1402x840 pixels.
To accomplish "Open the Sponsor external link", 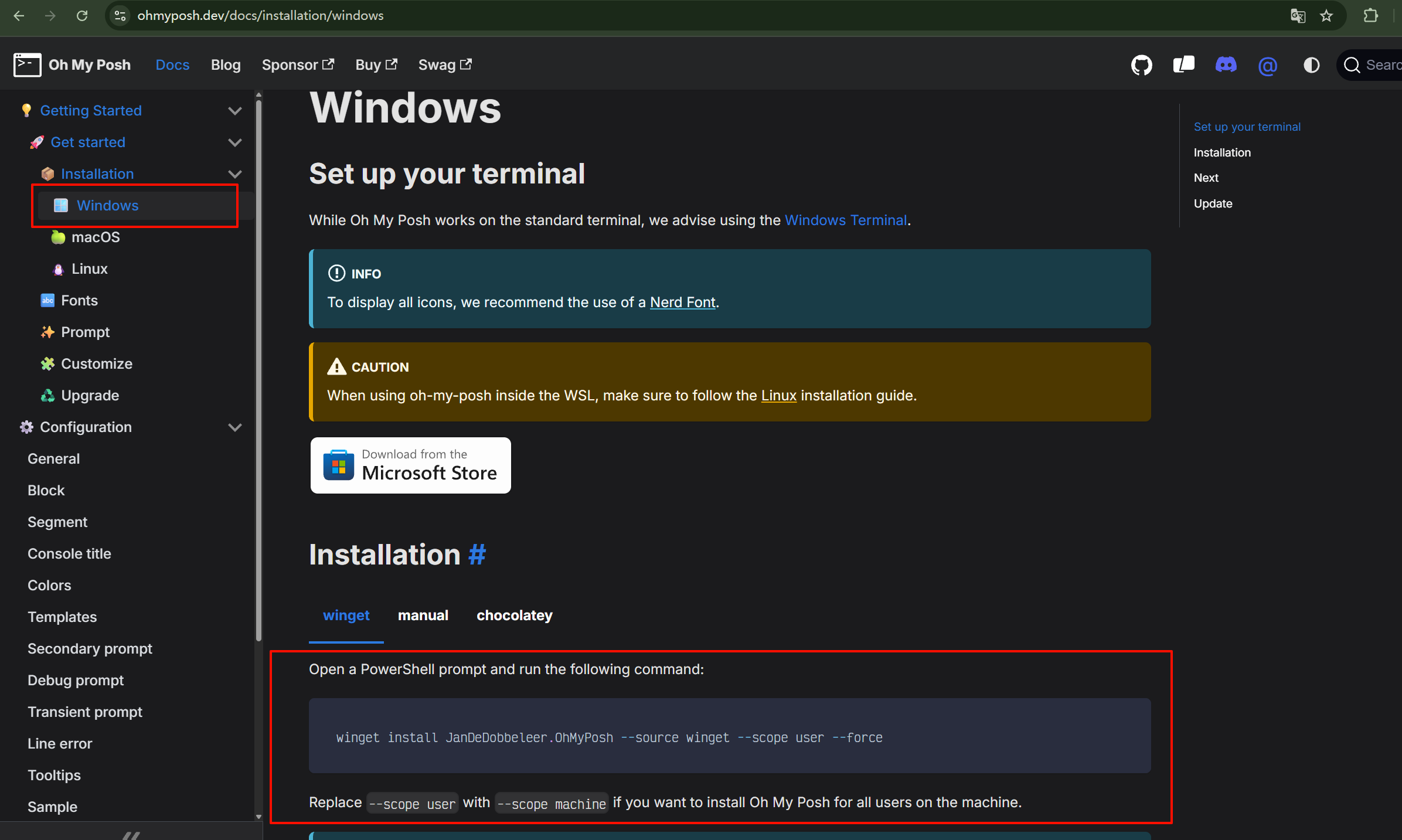I will click(x=298, y=65).
